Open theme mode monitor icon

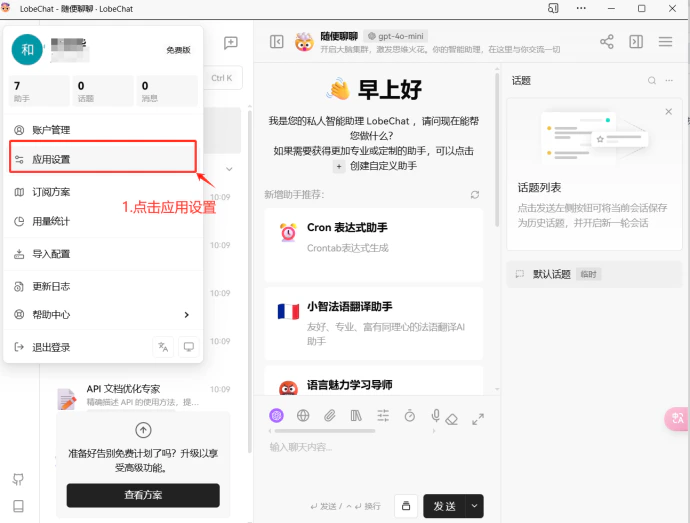click(189, 347)
